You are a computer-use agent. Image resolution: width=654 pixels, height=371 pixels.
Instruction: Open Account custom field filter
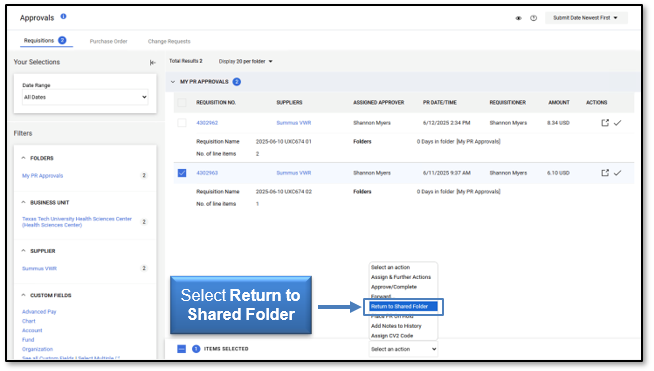(x=32, y=330)
